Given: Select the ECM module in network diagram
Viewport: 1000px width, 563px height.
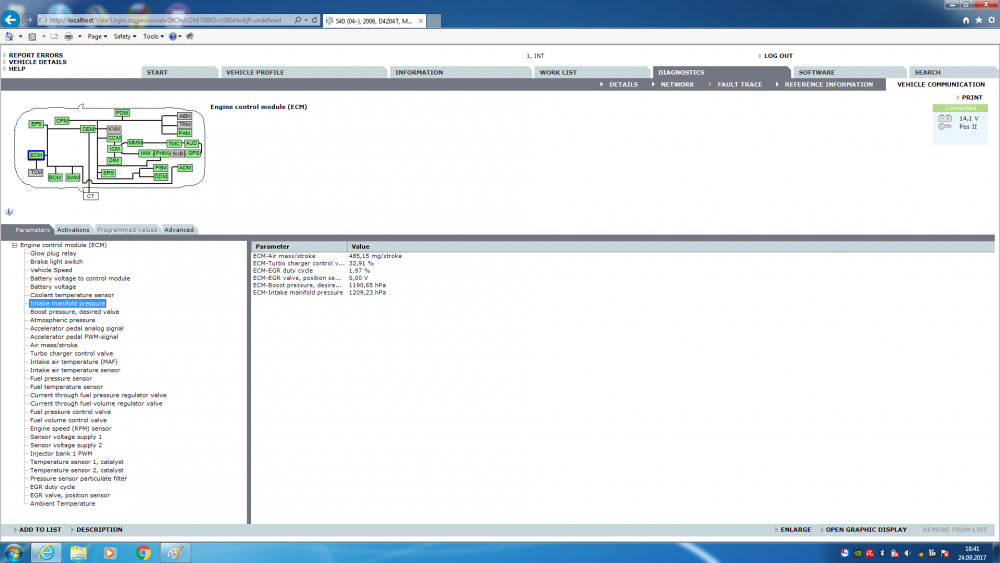Looking at the screenshot, I should click(x=36, y=155).
